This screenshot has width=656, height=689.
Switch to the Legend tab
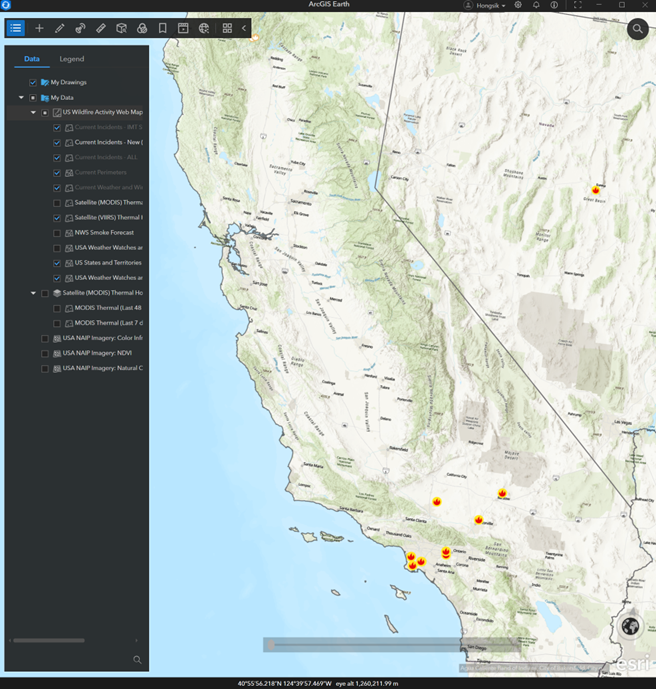coord(72,59)
